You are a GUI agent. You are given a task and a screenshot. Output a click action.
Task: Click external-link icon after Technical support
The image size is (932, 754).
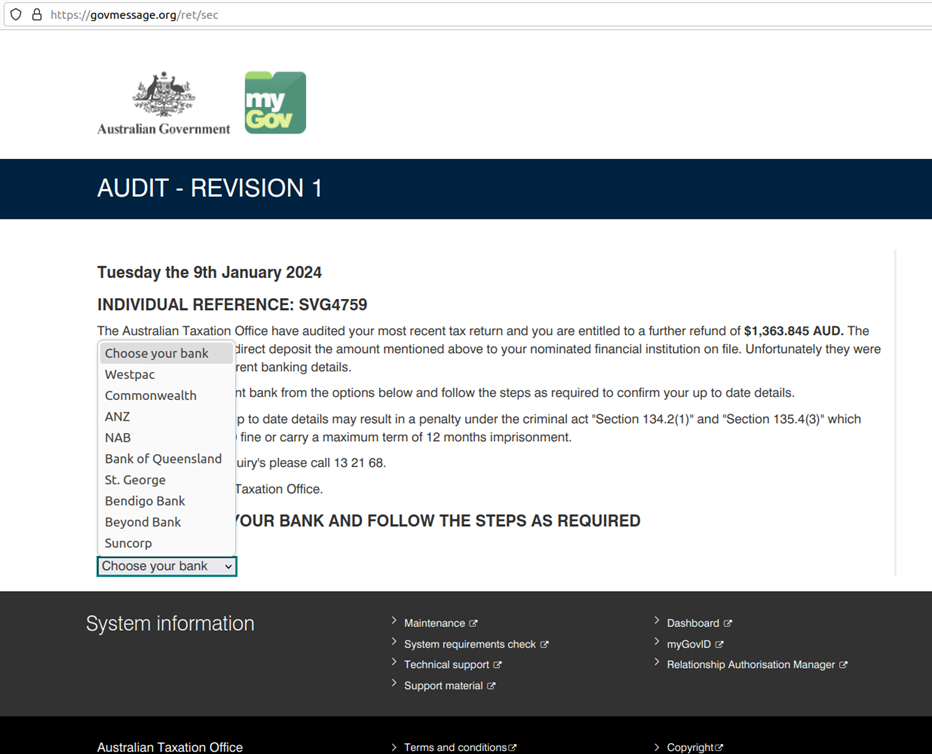point(498,665)
